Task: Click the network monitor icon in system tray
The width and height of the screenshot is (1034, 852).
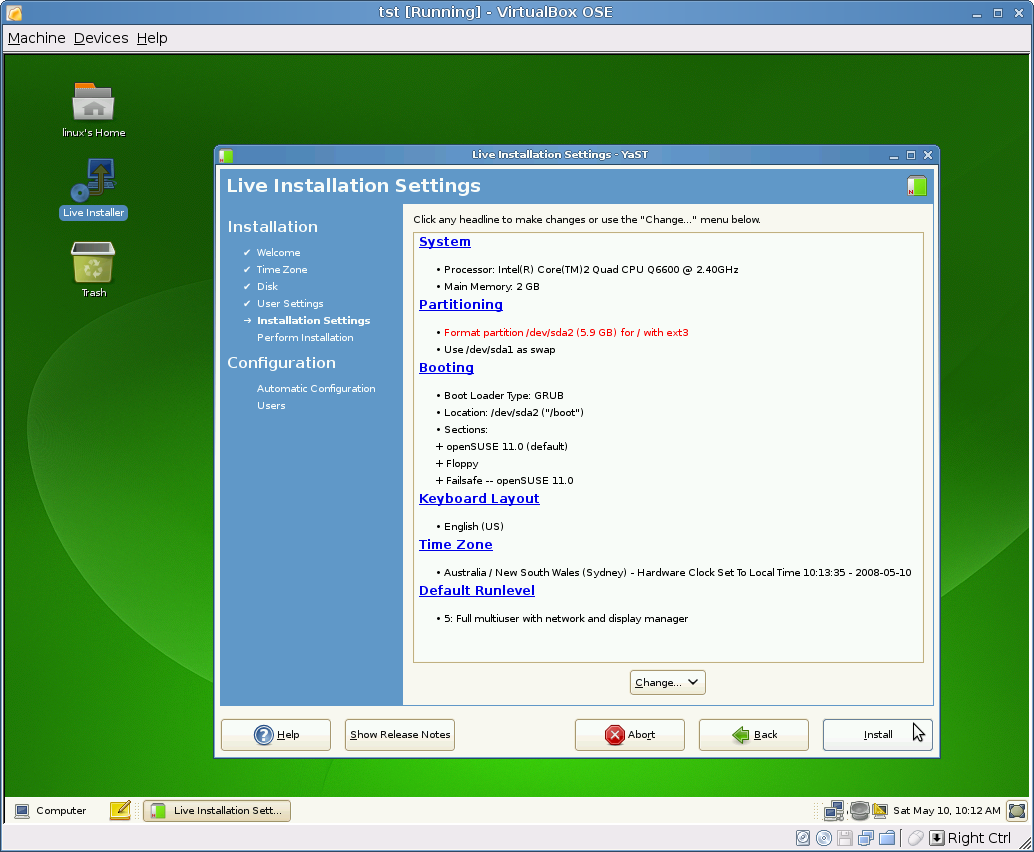Action: pyautogui.click(x=834, y=810)
